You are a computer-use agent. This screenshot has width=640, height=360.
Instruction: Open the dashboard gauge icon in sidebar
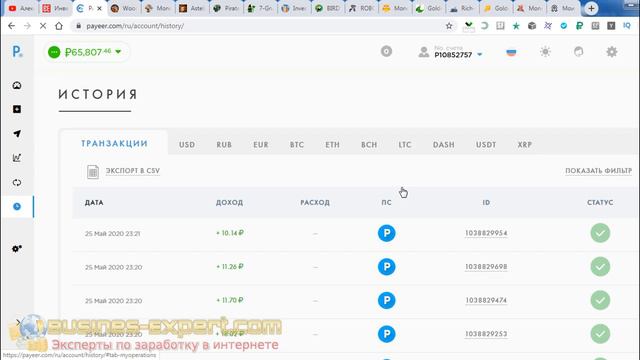coord(17,85)
